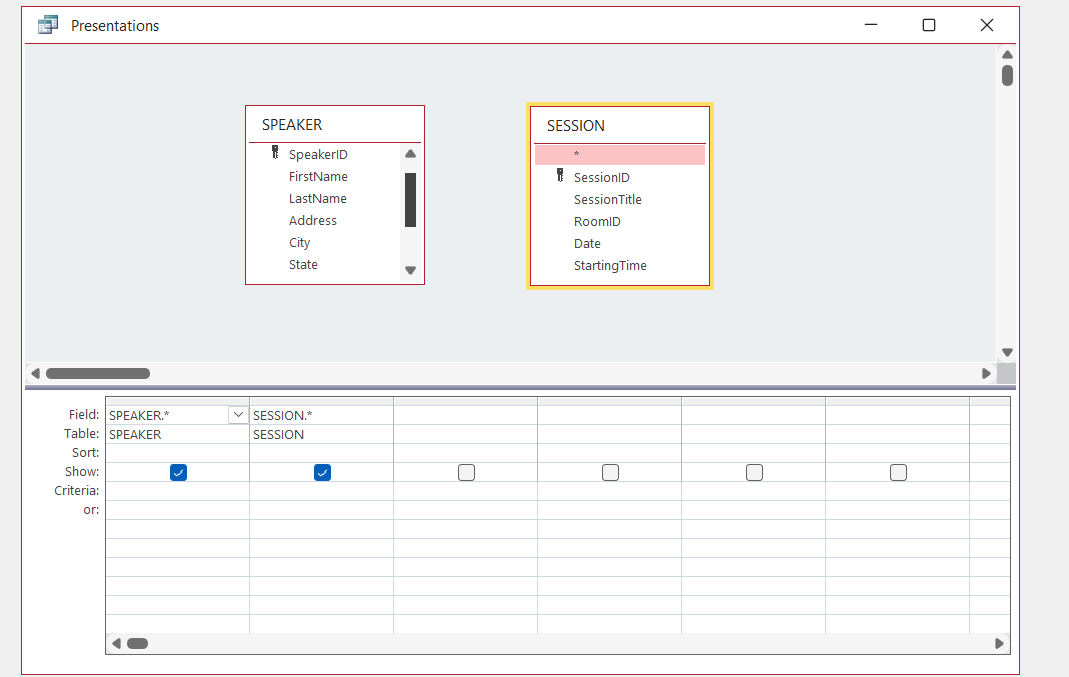Click the or cell under SPEAKER.*
The height and width of the screenshot is (677, 1069).
pos(177,511)
